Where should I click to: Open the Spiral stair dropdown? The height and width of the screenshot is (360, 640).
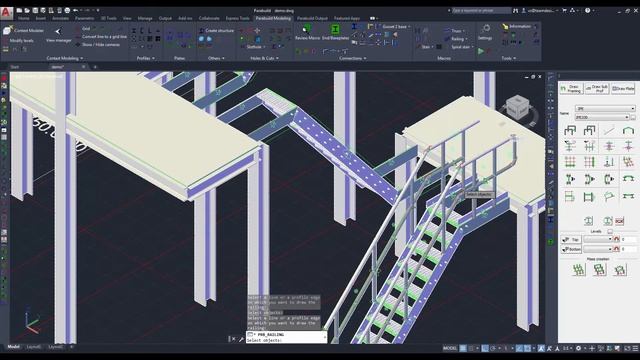pyautogui.click(x=461, y=47)
